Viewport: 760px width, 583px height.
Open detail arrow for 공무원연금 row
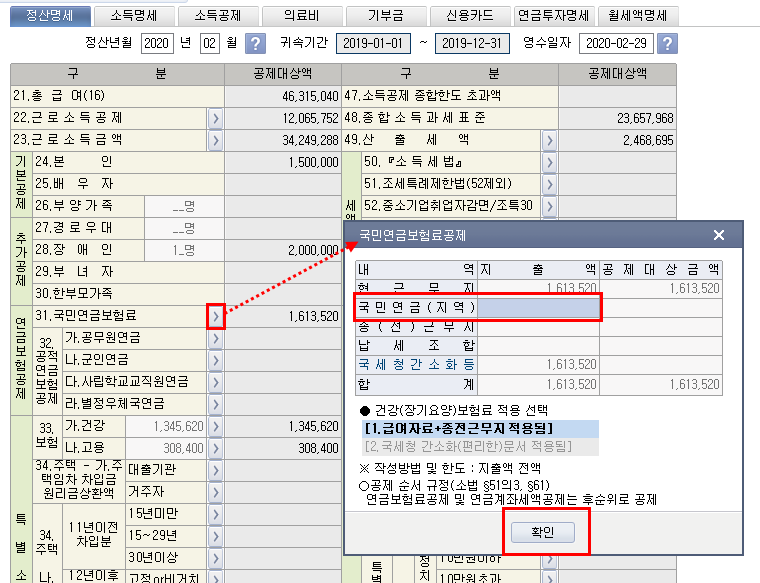click(x=216, y=338)
